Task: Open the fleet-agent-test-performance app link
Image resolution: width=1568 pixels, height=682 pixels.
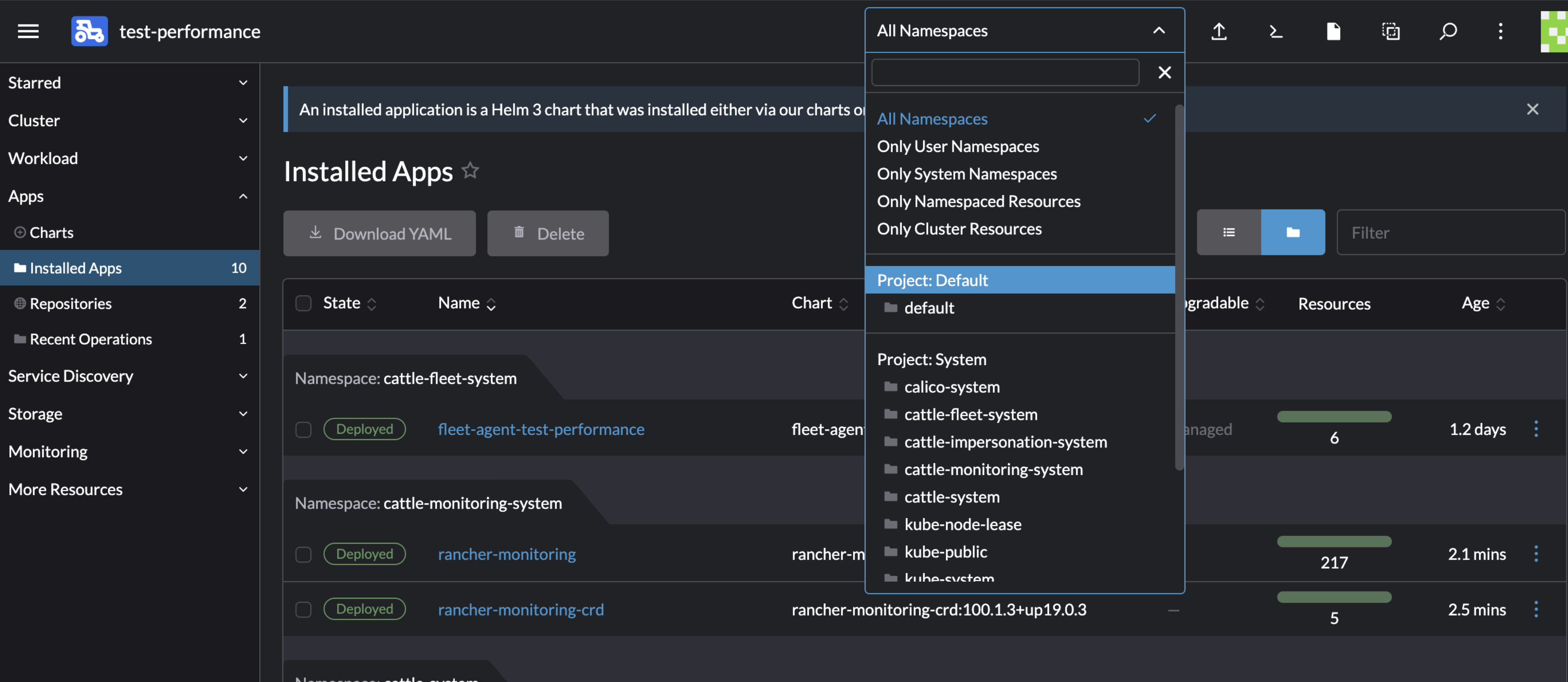Action: coord(540,429)
